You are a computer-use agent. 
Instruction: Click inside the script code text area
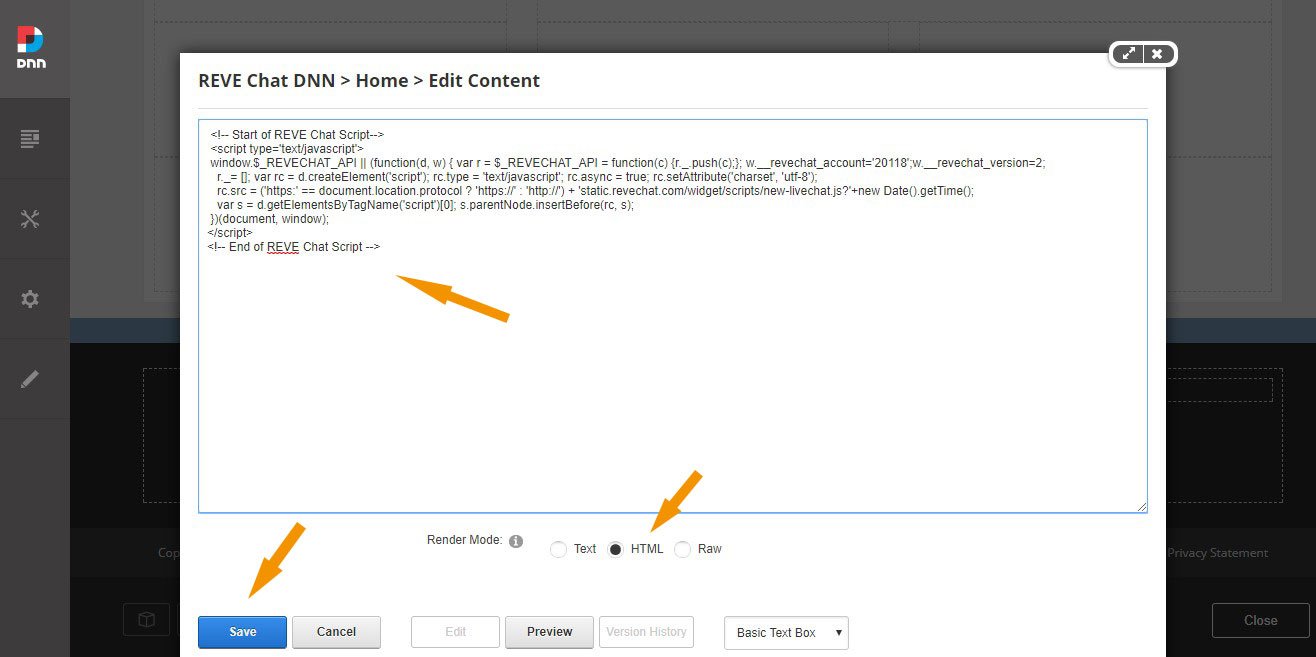click(x=672, y=316)
